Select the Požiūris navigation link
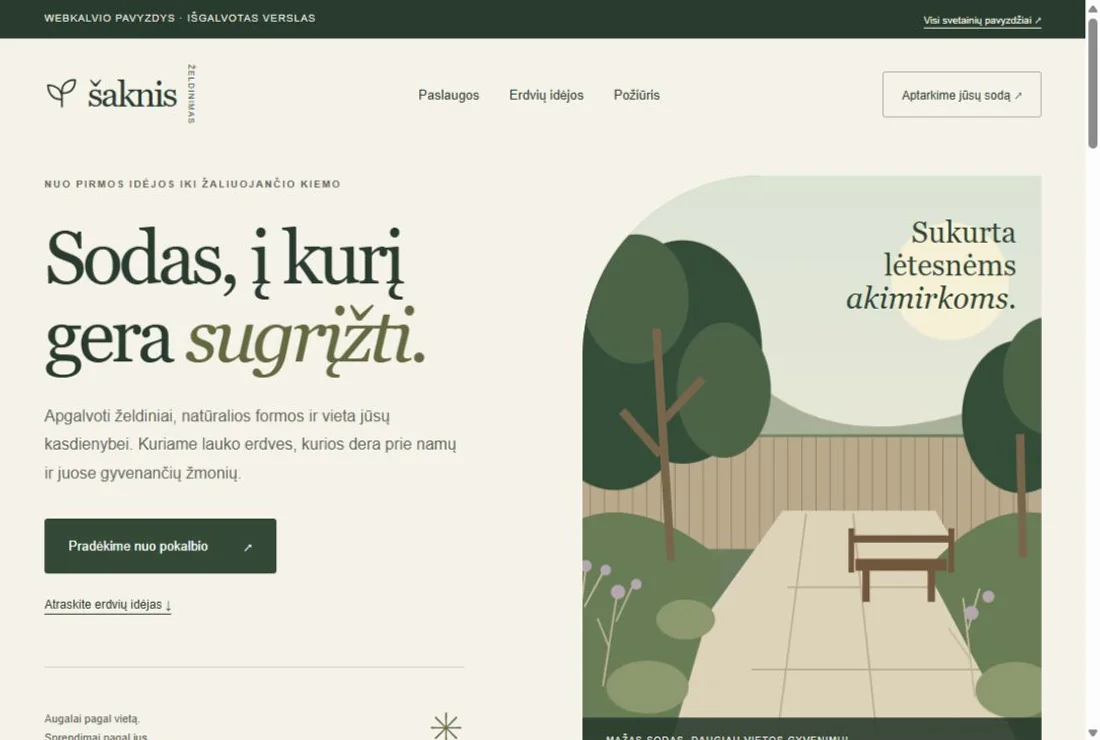1100x740 pixels. pyautogui.click(x=636, y=95)
